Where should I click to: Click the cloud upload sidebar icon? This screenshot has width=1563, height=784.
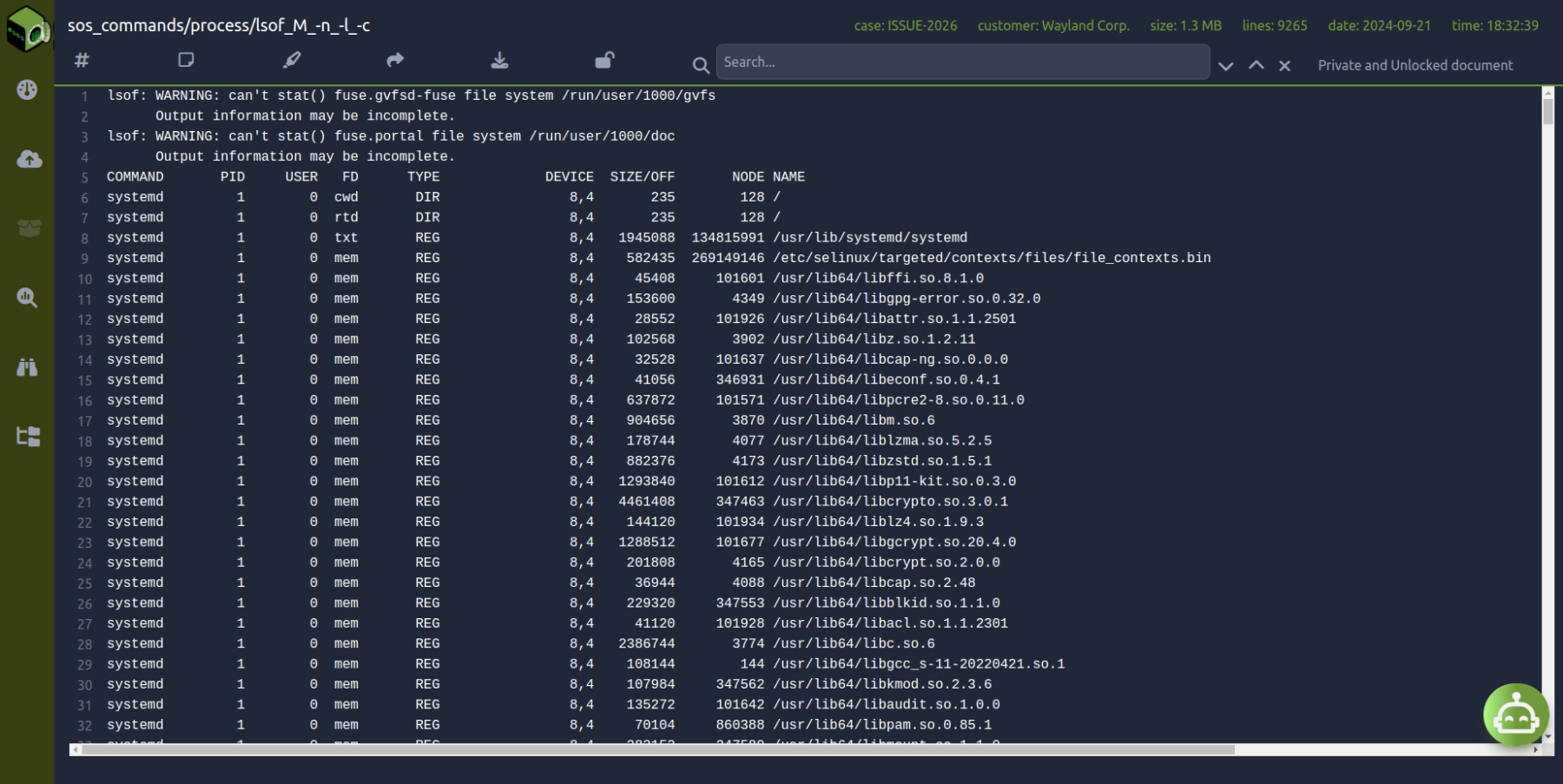tap(29, 159)
